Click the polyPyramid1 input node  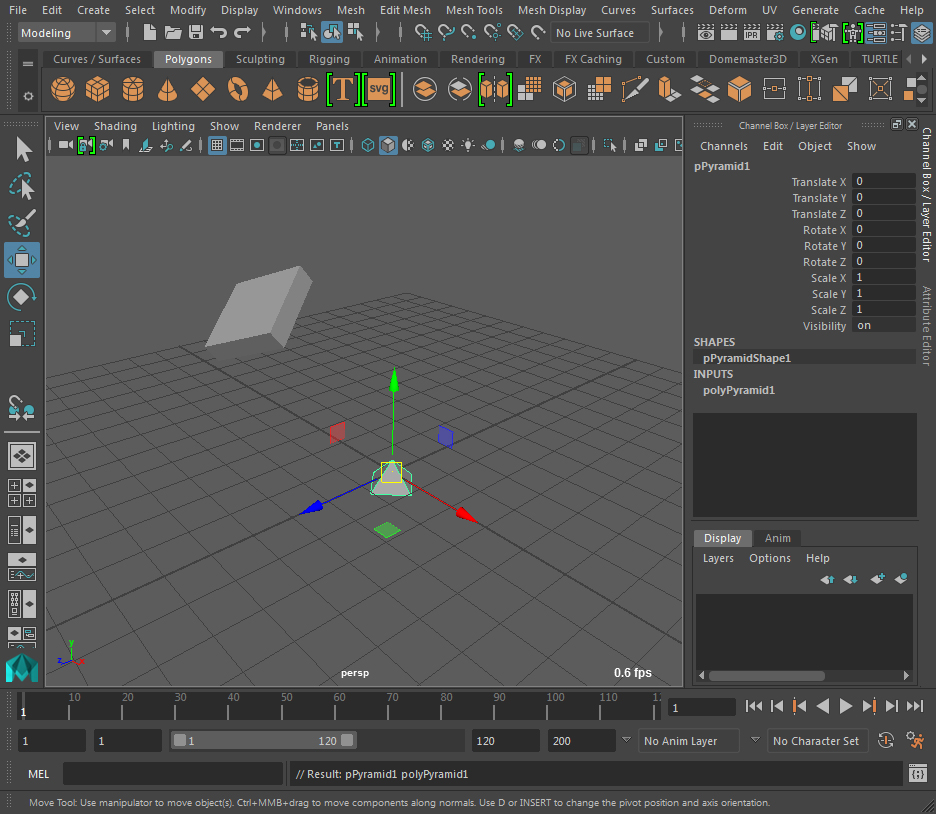point(739,390)
